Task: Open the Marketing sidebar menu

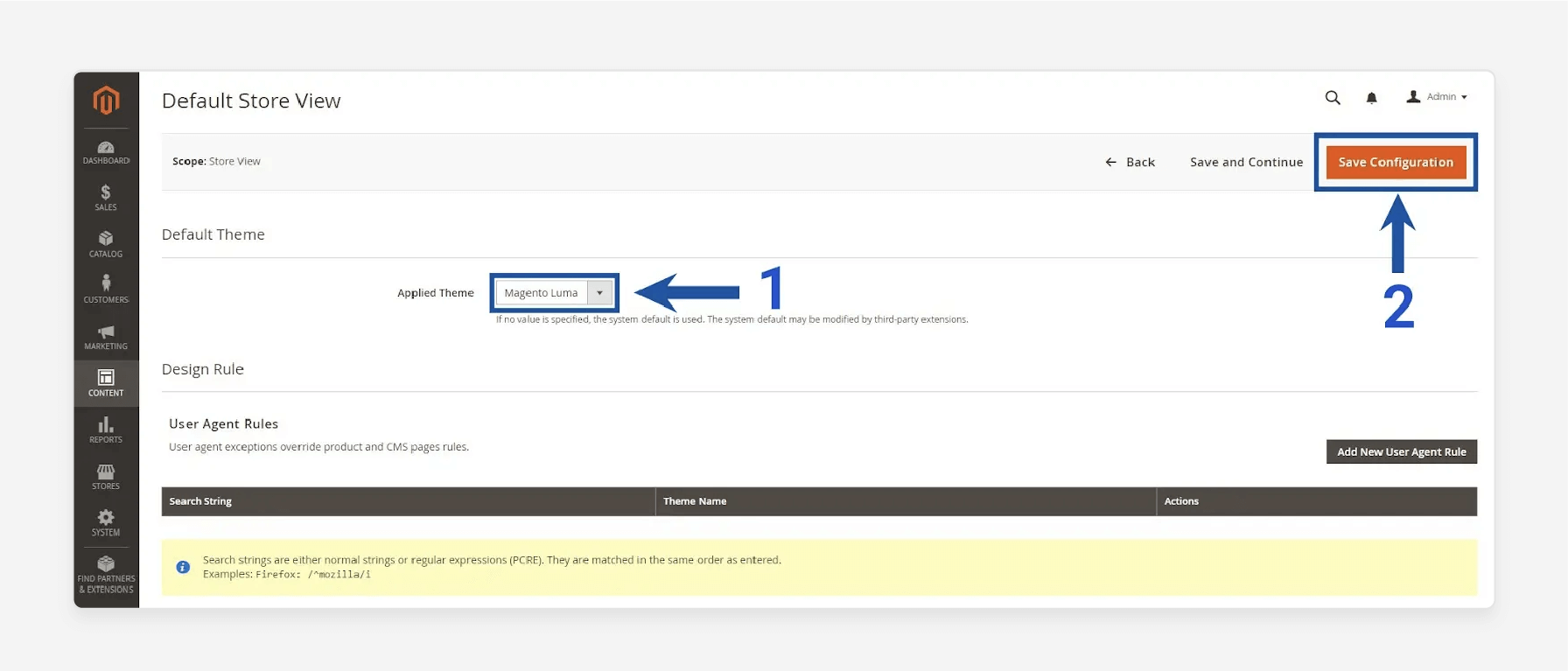Action: point(106,337)
